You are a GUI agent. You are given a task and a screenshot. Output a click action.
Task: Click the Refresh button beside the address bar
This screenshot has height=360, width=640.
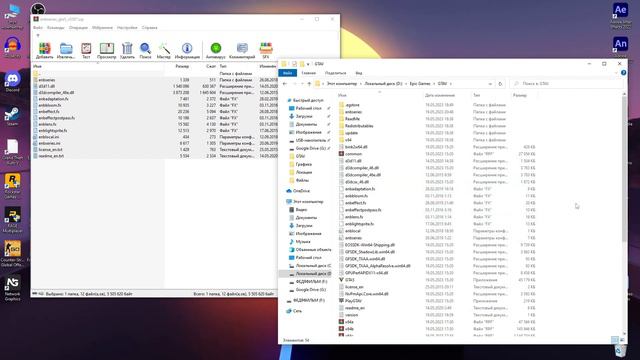(x=500, y=84)
